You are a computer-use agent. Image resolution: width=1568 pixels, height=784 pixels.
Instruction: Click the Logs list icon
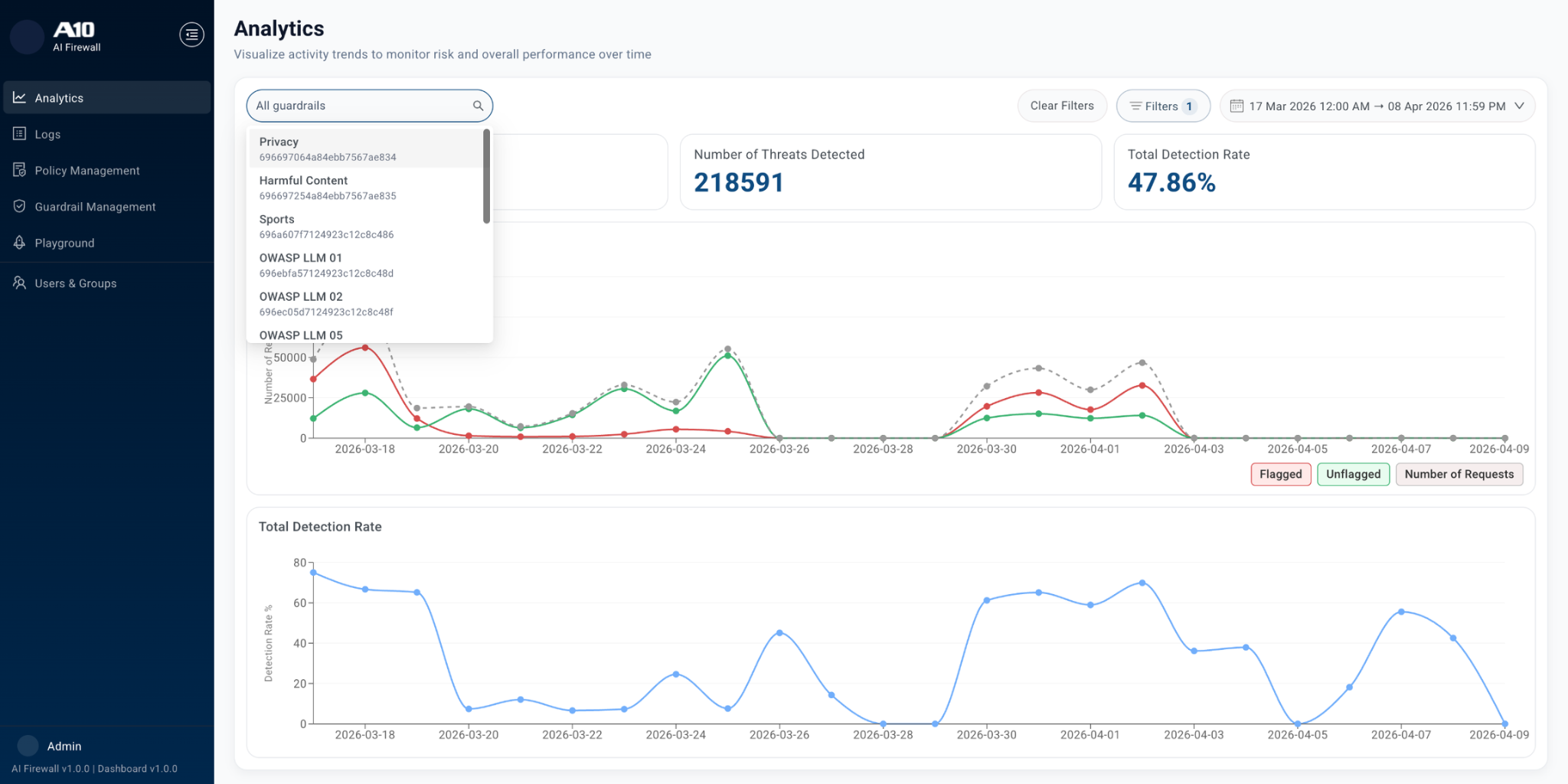pyautogui.click(x=20, y=134)
